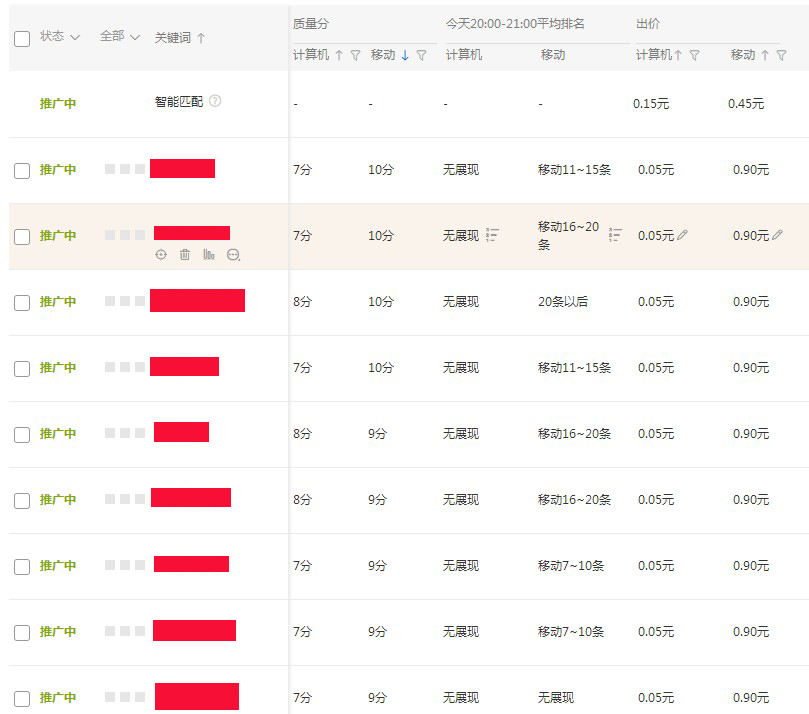Check the highlighted row with 移动16~20 条 ranking
Viewport: 809px width, 714px height.
pos(22,237)
